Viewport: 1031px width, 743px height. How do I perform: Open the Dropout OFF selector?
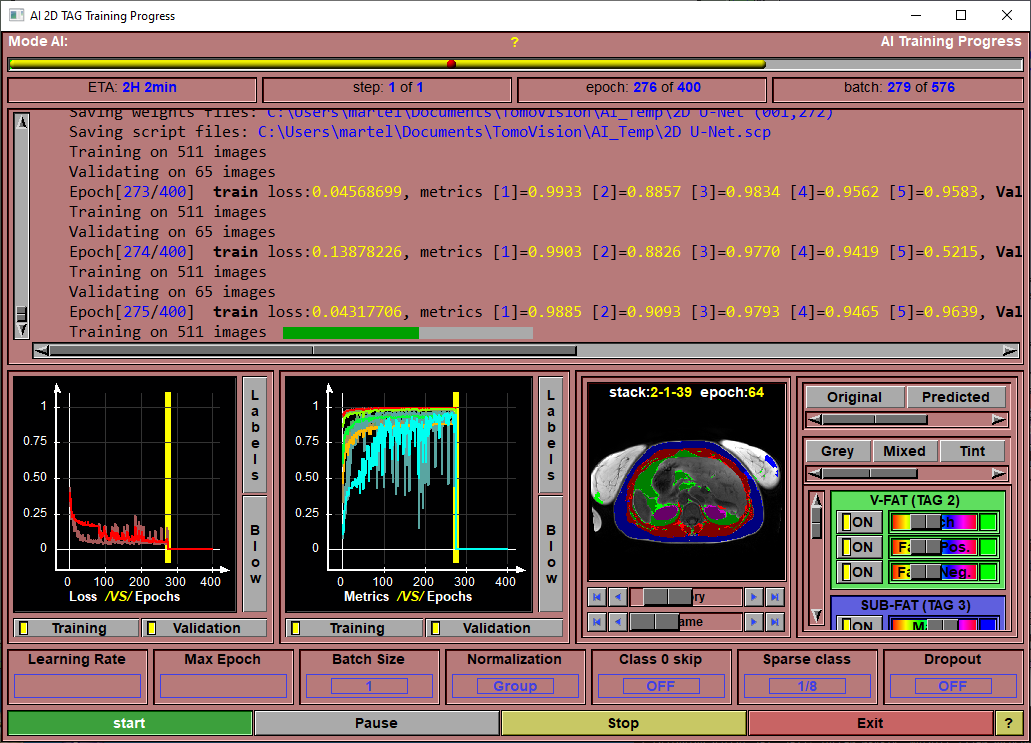point(952,686)
